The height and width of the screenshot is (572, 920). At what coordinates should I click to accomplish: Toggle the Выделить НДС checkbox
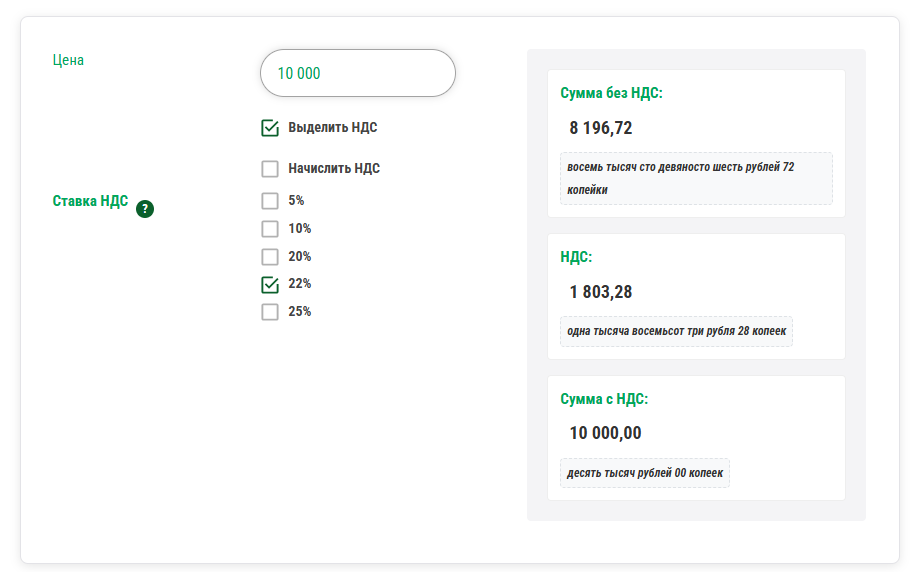[270, 128]
